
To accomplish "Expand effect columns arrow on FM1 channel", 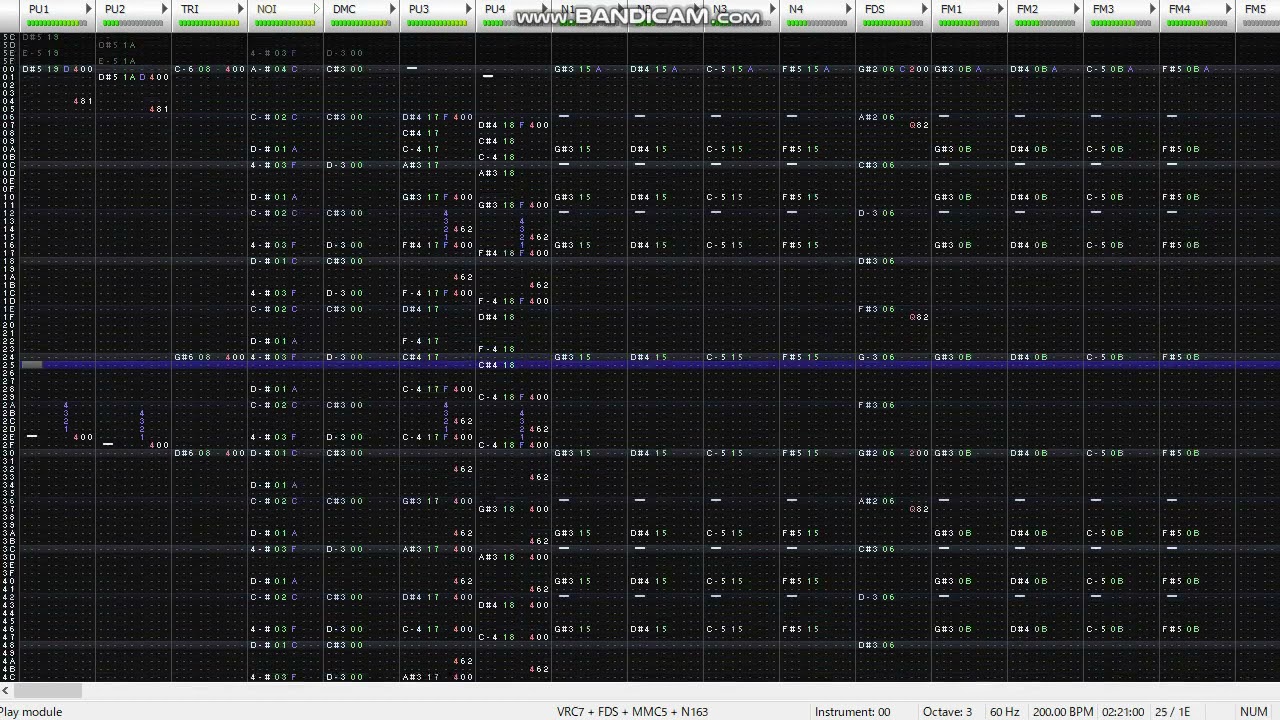I will pyautogui.click(x=1001, y=9).
